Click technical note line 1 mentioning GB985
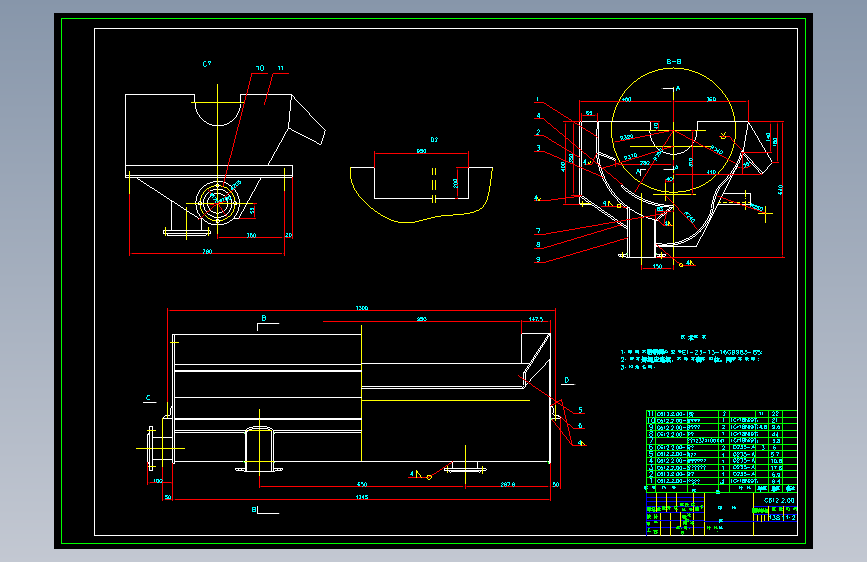 (x=691, y=352)
